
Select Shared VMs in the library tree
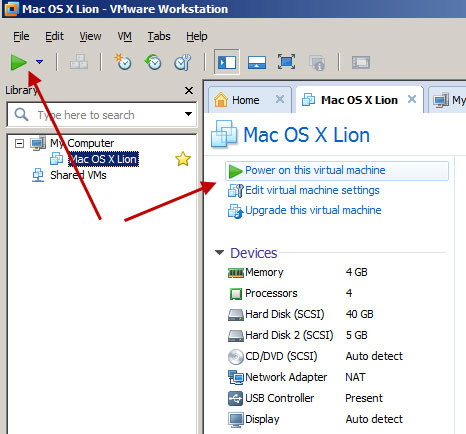pos(78,175)
